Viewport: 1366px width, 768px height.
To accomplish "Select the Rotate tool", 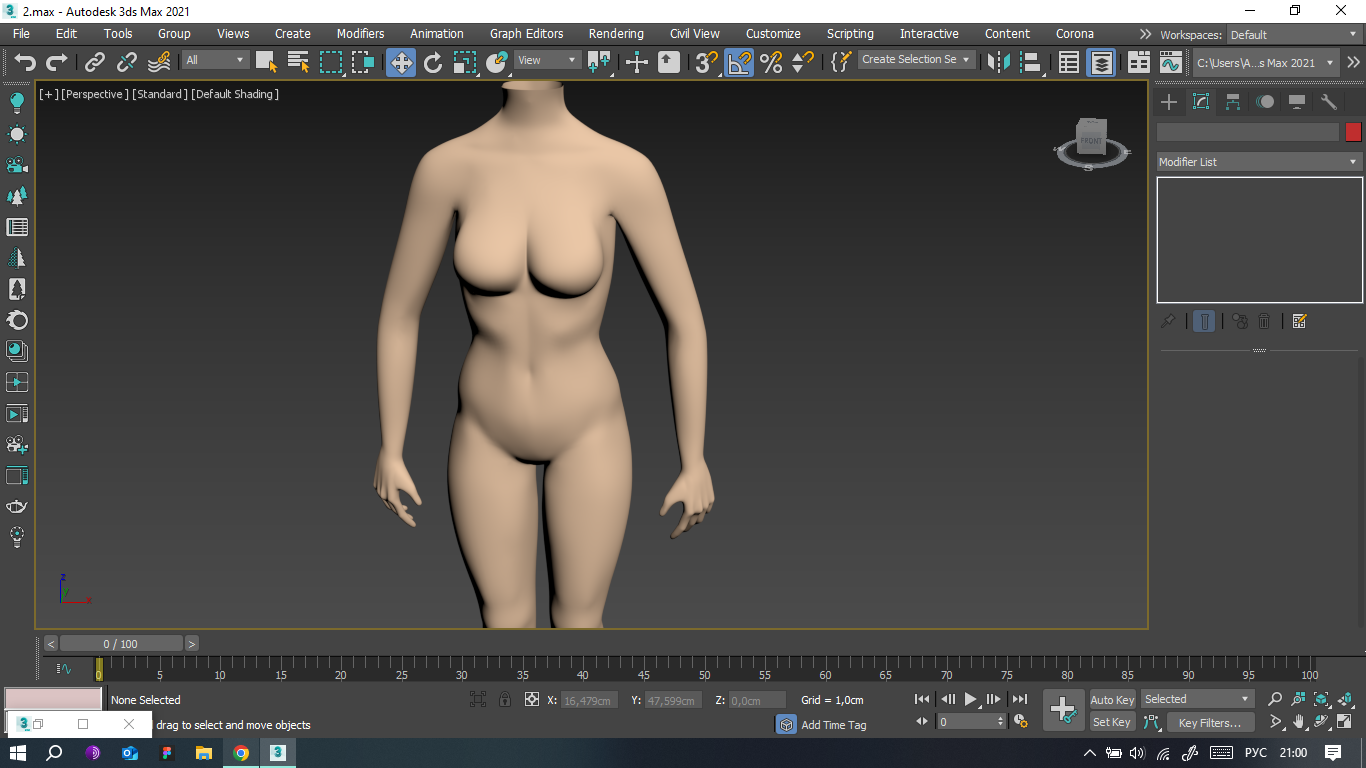I will [x=433, y=62].
